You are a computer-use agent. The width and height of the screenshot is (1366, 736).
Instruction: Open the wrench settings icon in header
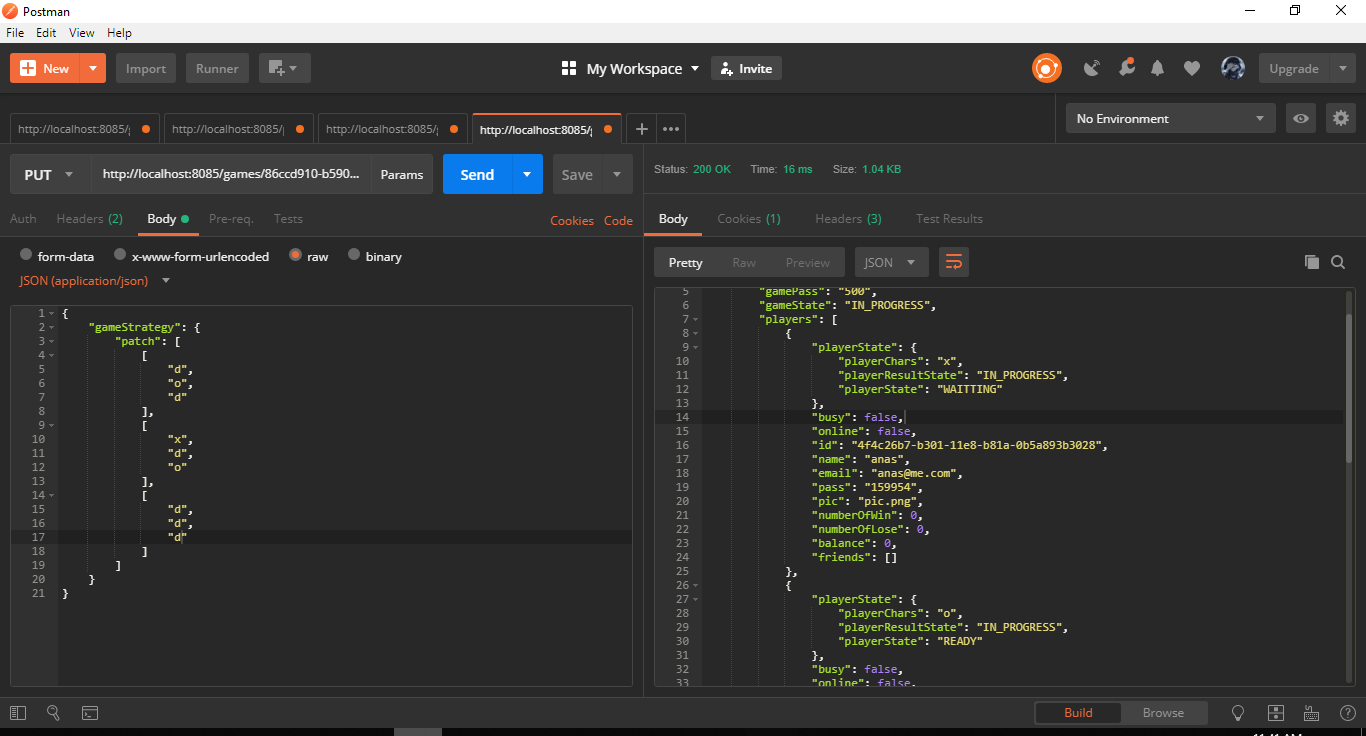[1126, 68]
